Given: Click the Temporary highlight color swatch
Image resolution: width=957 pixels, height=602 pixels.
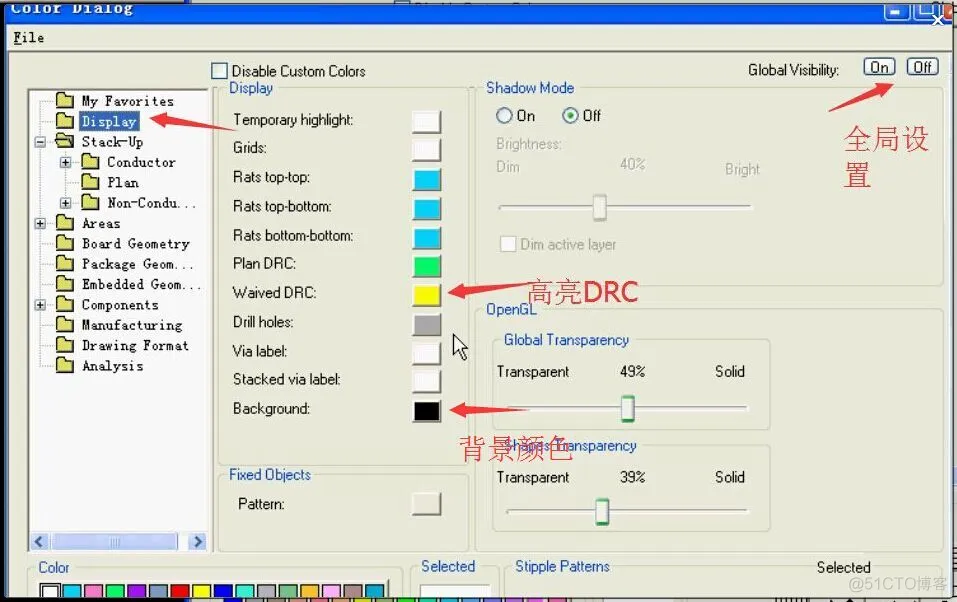Looking at the screenshot, I should pyautogui.click(x=426, y=121).
